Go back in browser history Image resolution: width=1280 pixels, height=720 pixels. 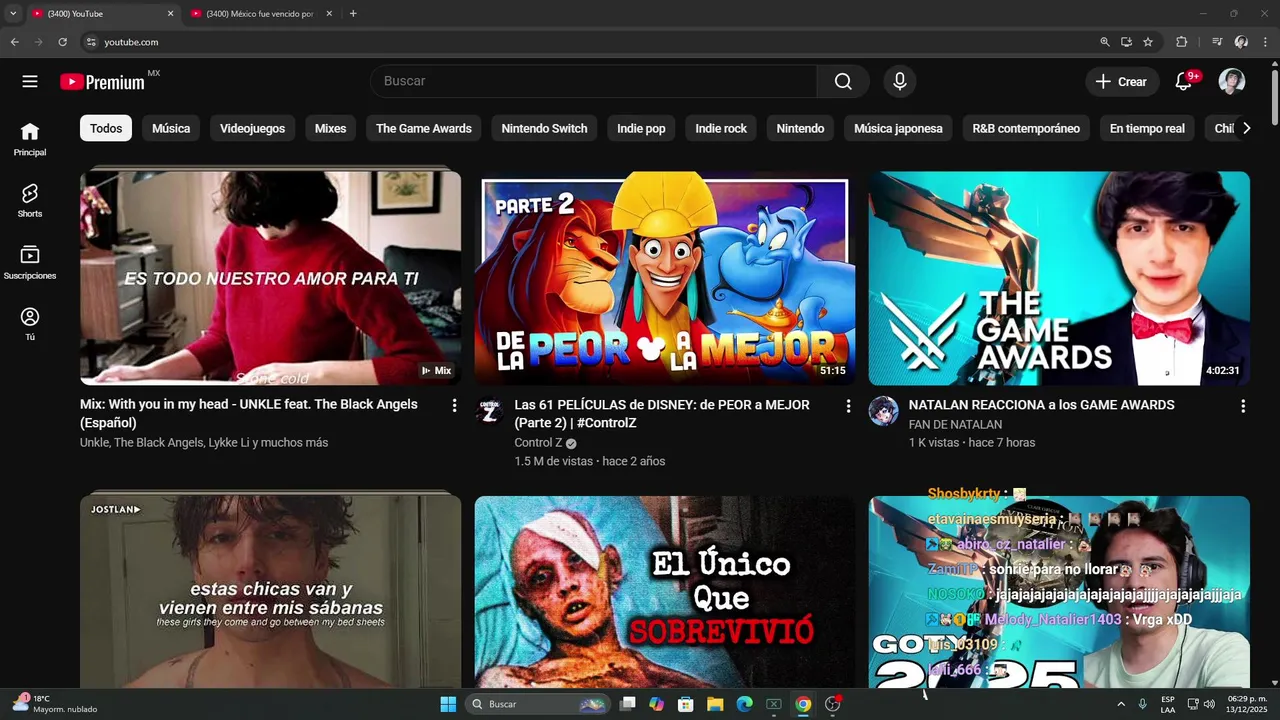point(14,42)
